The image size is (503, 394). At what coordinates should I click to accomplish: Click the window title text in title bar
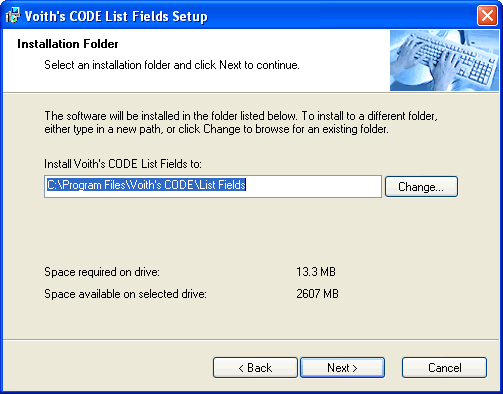coord(116,16)
